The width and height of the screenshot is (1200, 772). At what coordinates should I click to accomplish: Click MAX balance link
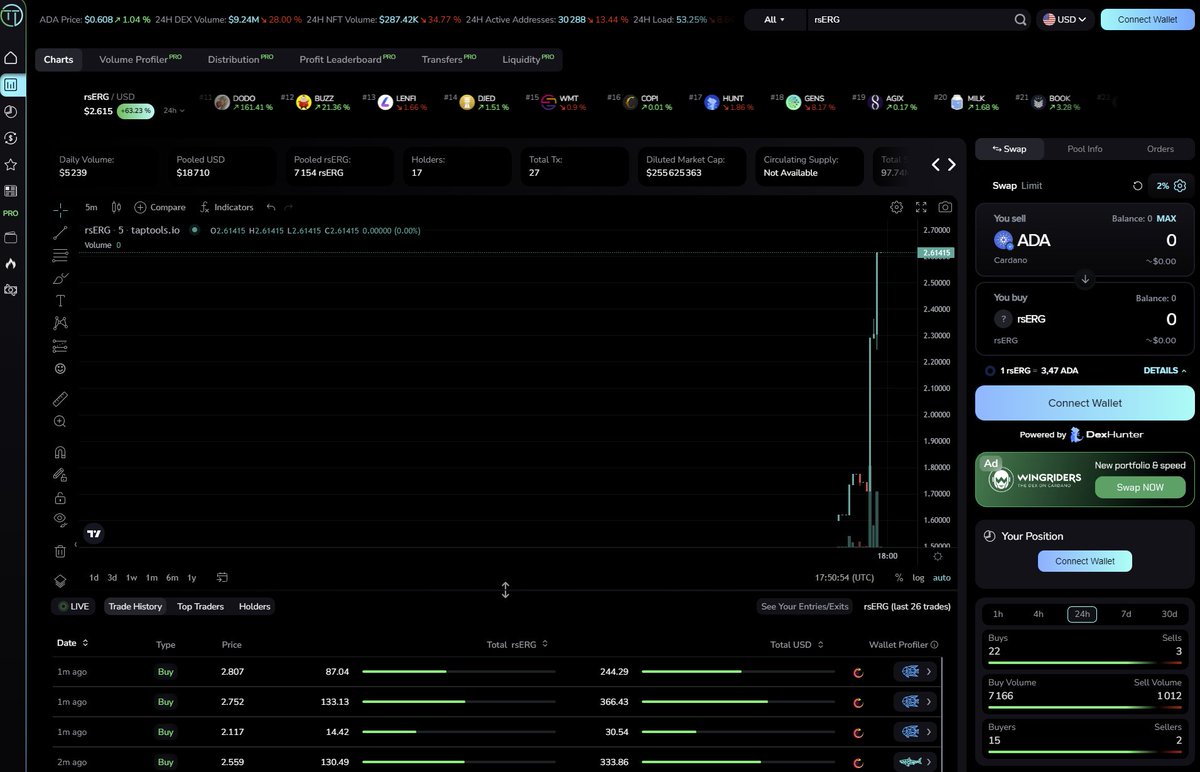point(1166,218)
